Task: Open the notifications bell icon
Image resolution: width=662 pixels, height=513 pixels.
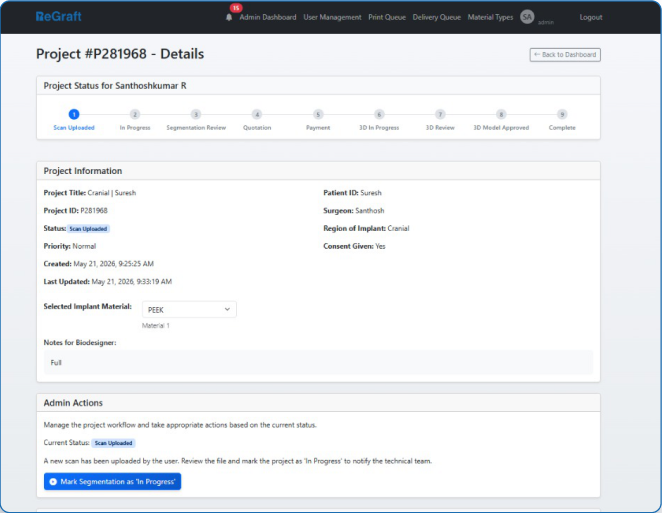Action: tap(229, 17)
